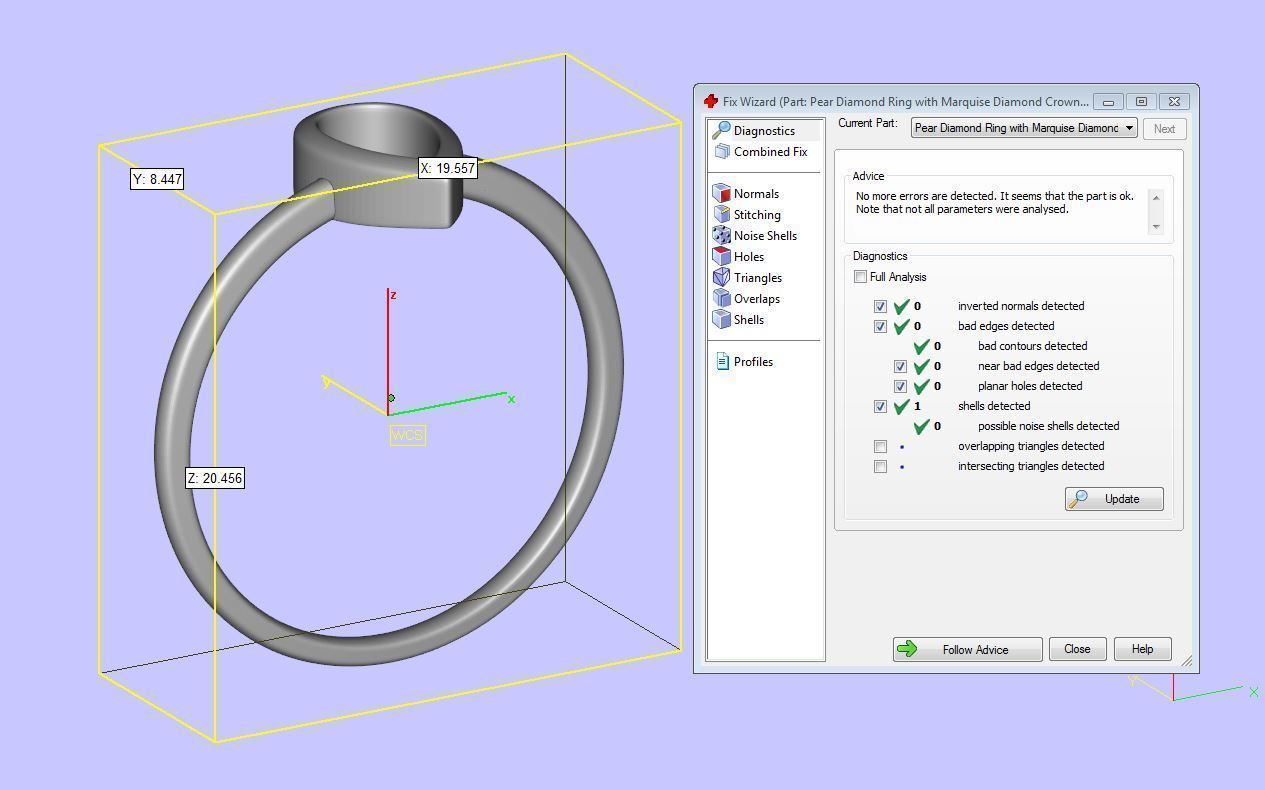Click the red cross Fix Wizard icon
Screen dimensions: 1265x790
pyautogui.click(x=711, y=101)
